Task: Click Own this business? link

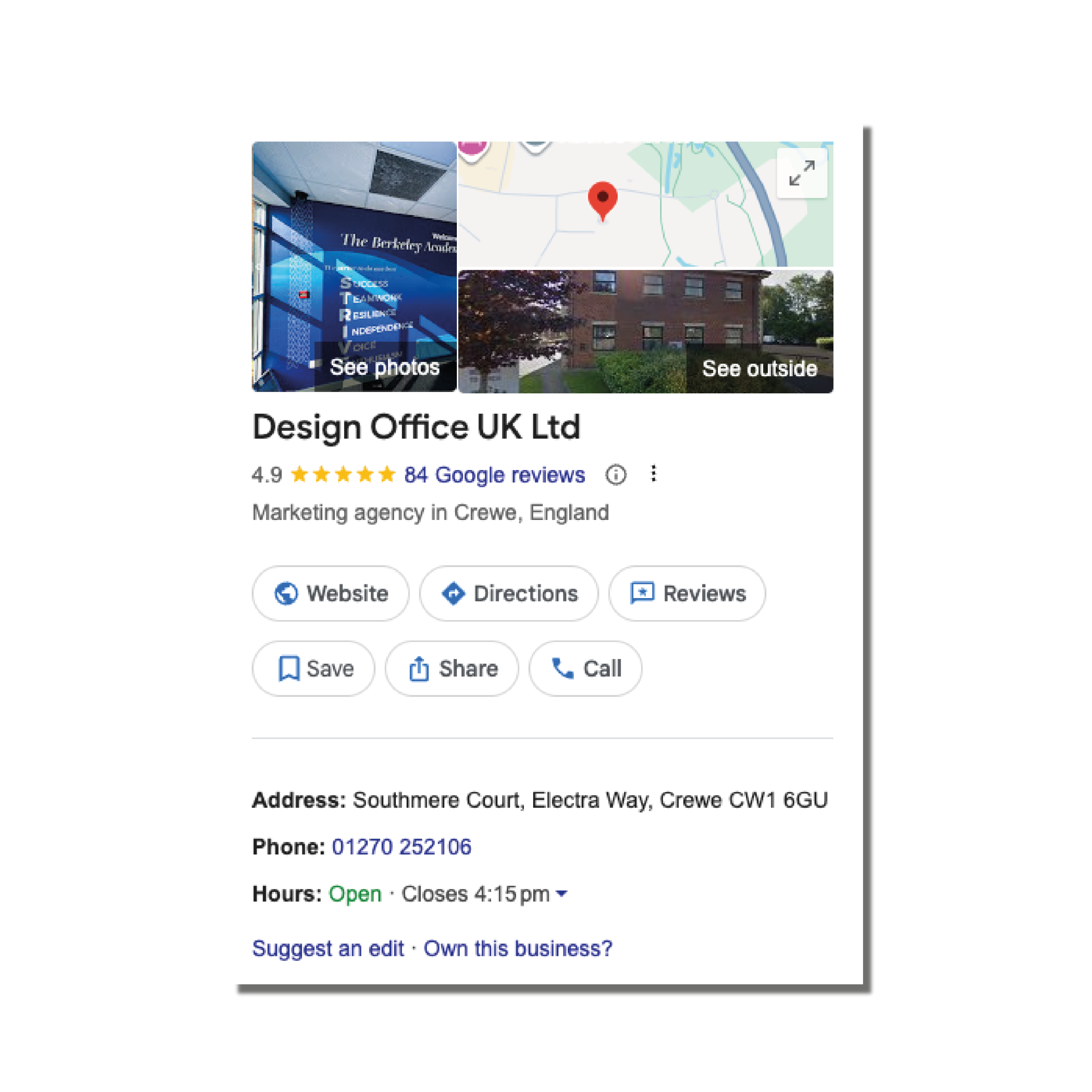Action: pos(518,948)
